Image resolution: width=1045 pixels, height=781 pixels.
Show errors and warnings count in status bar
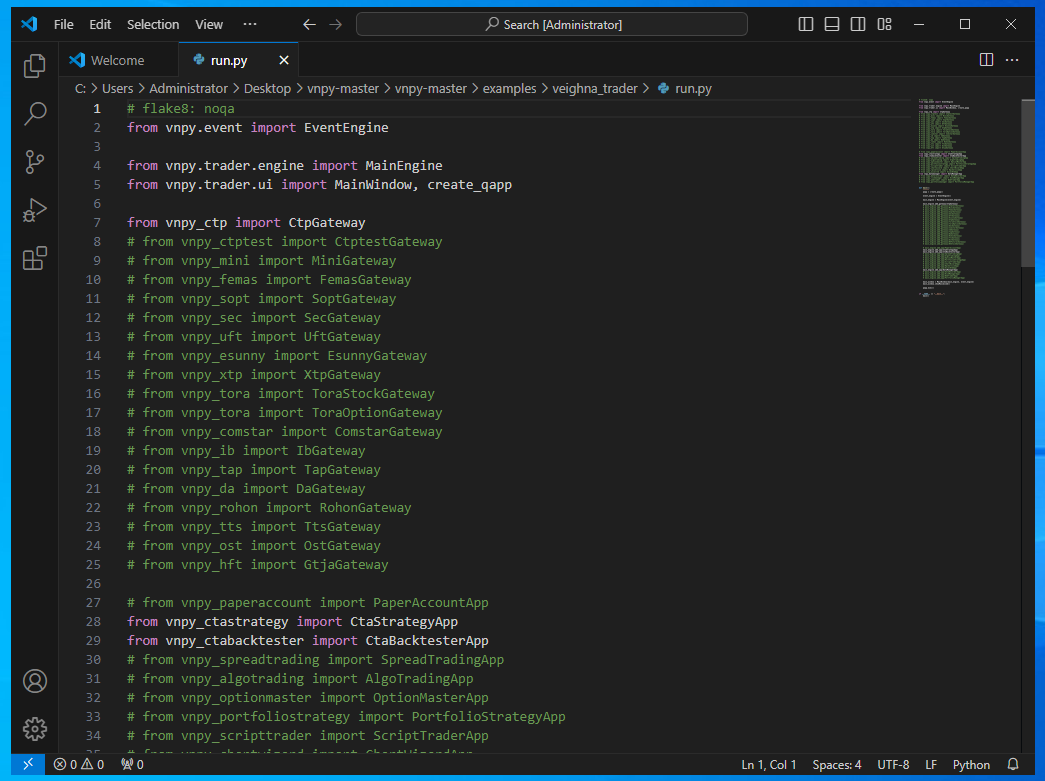tap(79, 764)
